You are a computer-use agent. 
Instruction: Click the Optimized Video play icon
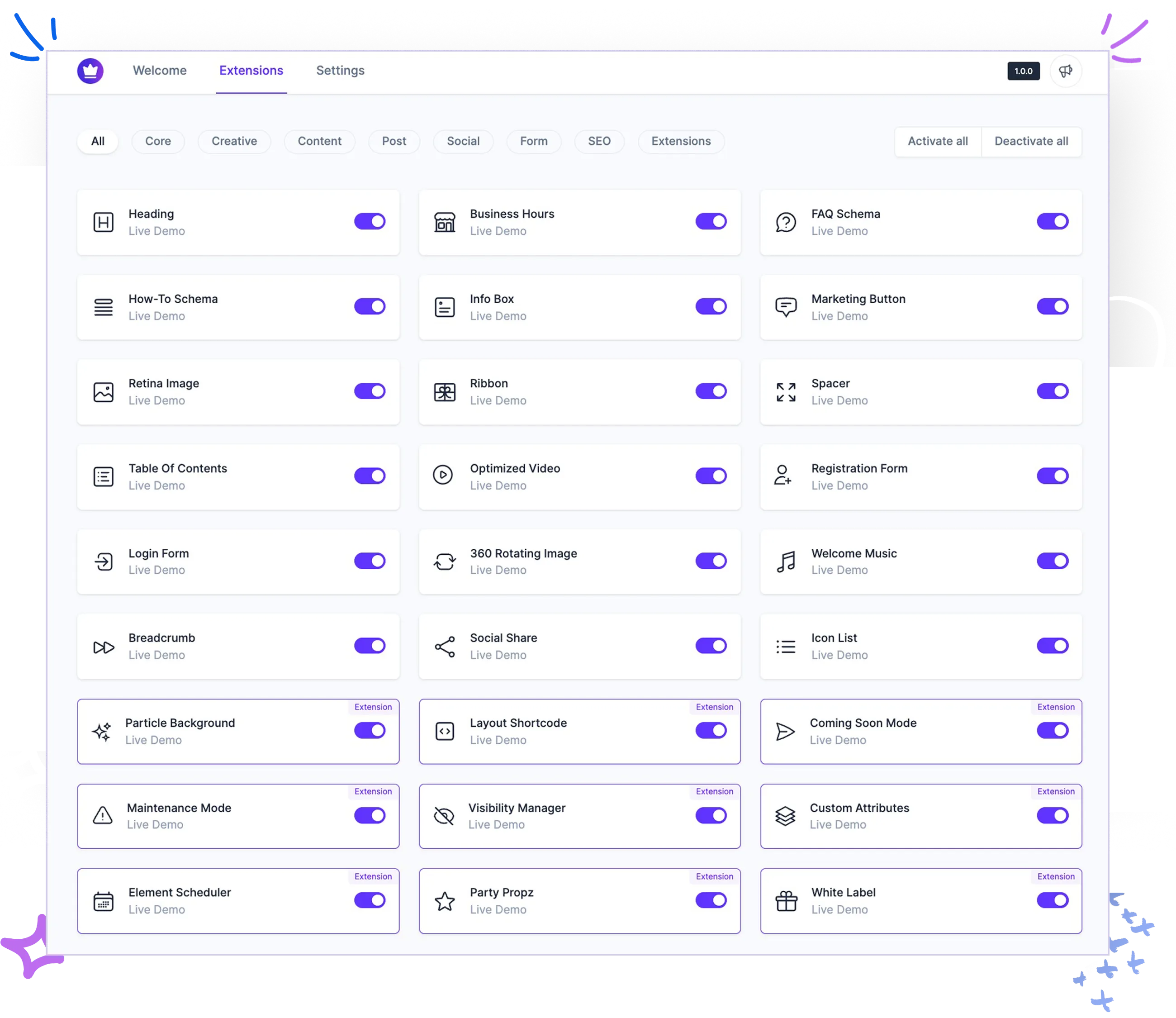click(443, 475)
